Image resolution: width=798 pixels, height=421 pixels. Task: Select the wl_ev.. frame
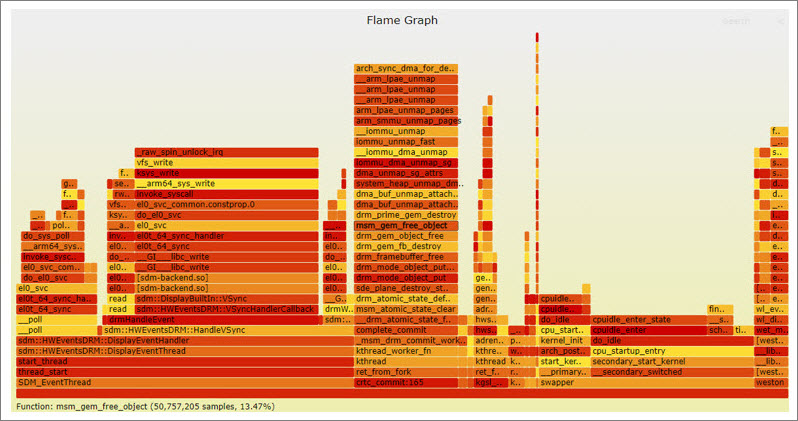tap(771, 309)
